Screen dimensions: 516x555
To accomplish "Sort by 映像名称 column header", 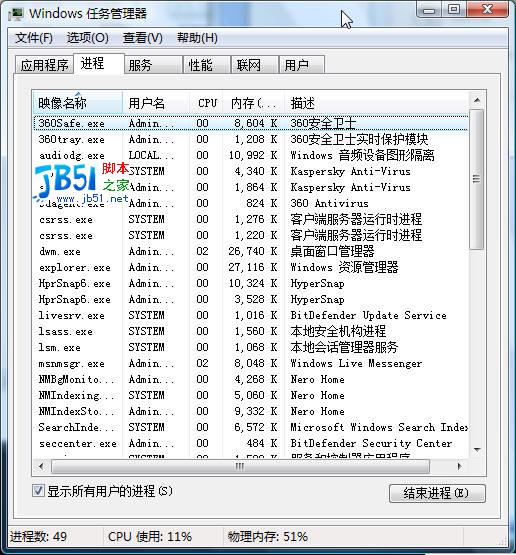I will tap(77, 103).
